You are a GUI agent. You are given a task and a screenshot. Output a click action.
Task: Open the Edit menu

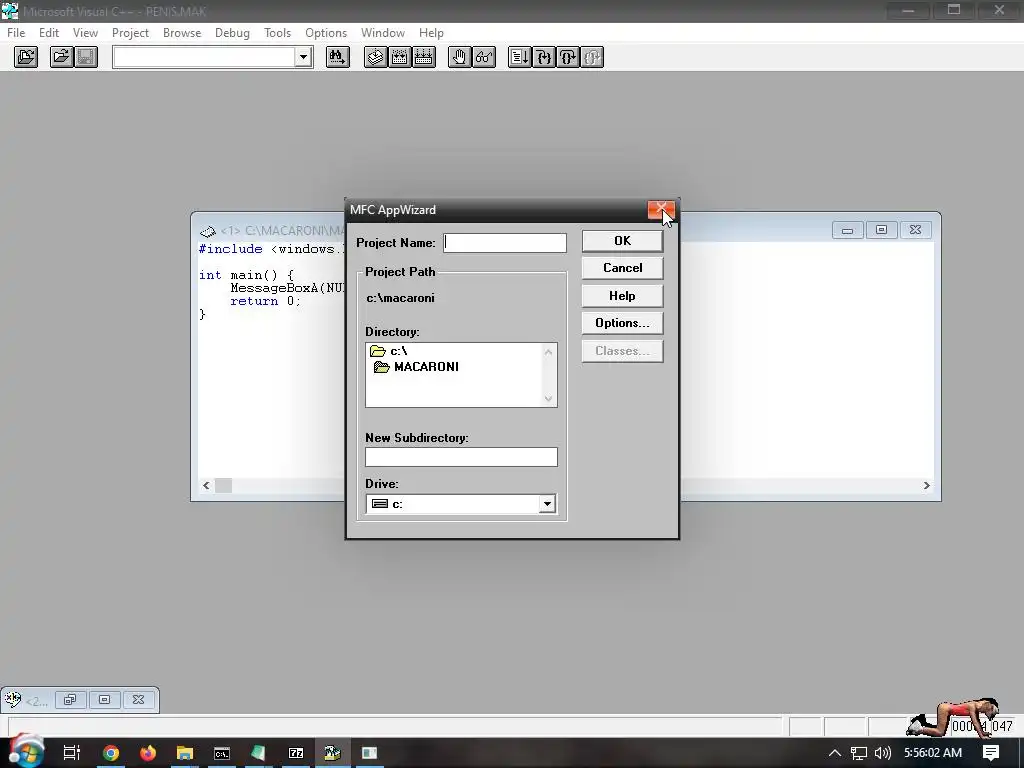coord(49,33)
